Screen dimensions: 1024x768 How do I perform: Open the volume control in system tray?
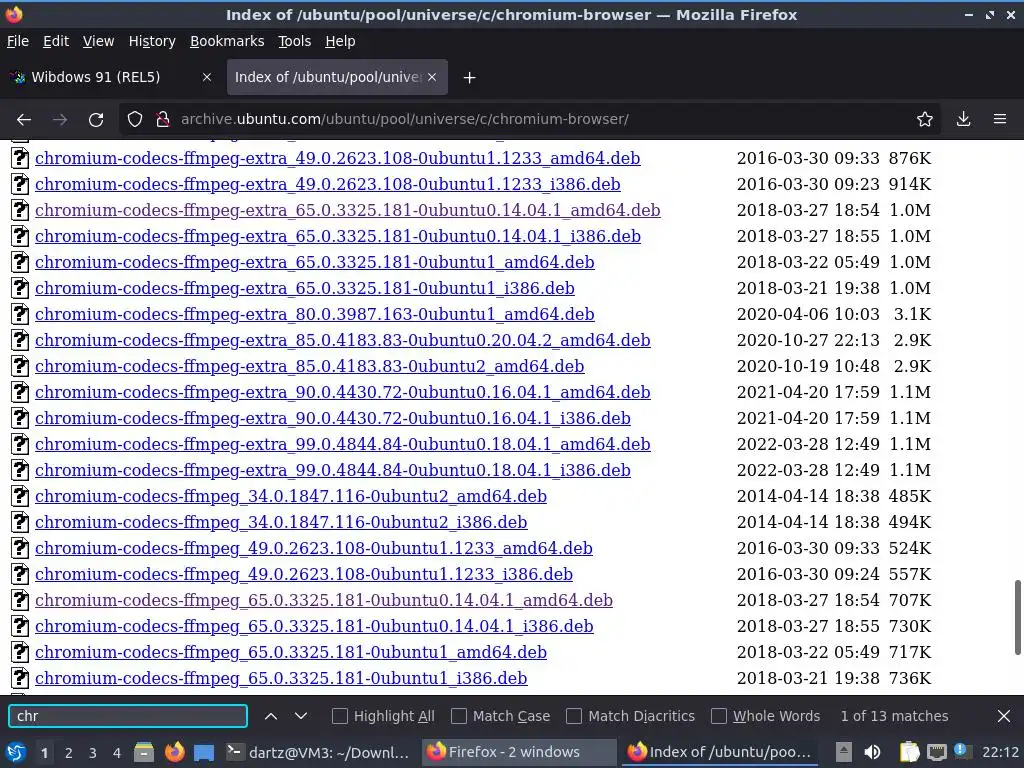(x=872, y=752)
